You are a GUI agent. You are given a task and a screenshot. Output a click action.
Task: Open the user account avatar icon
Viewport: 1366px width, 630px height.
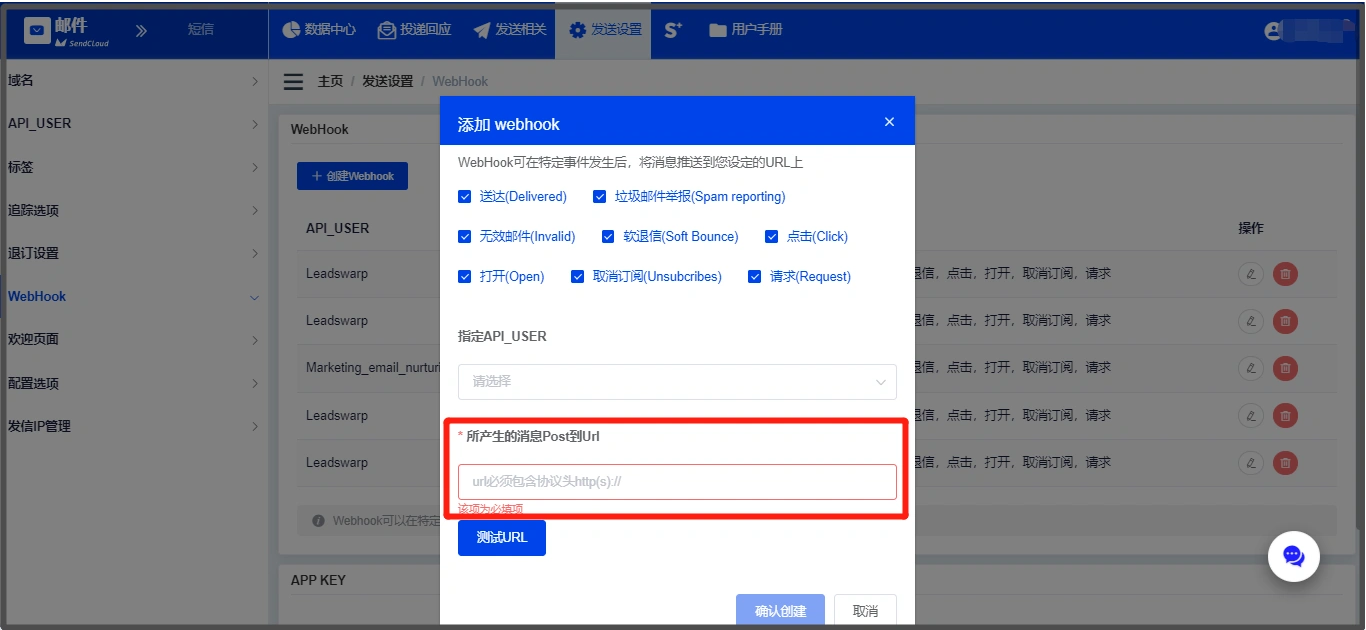click(1273, 31)
